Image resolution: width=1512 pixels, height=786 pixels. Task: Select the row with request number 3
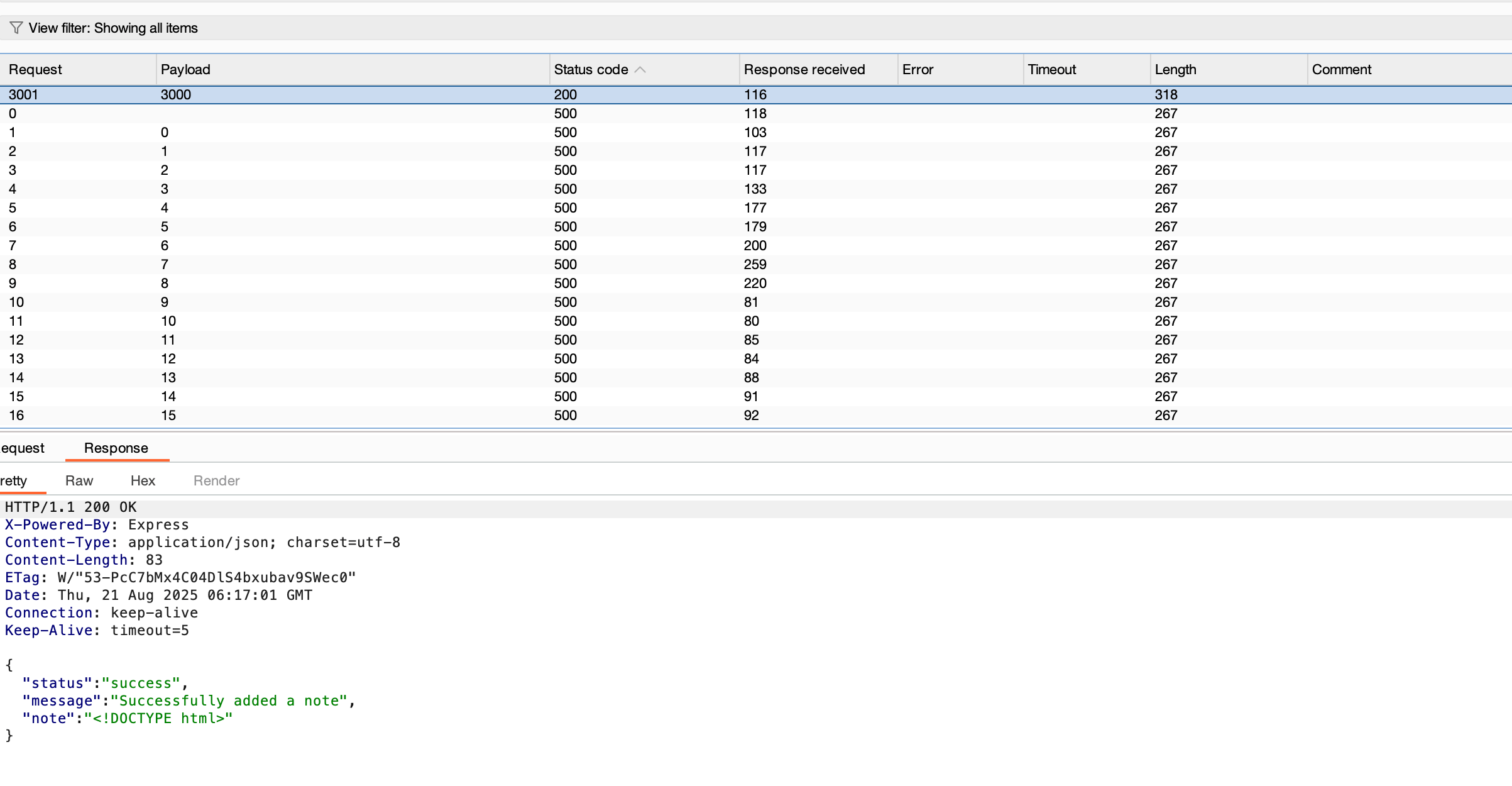click(x=756, y=170)
